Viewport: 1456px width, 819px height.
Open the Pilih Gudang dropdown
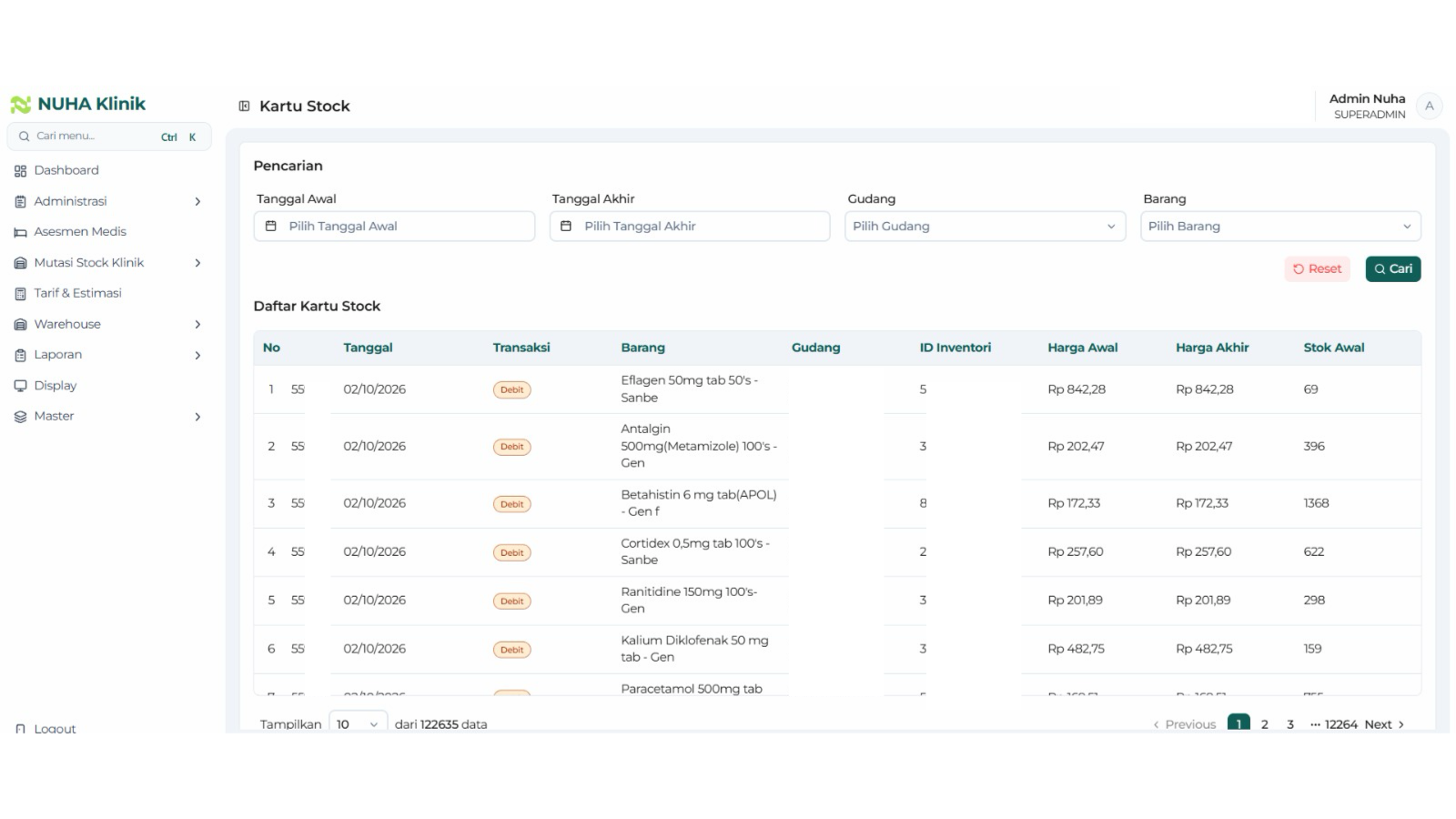pos(985,227)
